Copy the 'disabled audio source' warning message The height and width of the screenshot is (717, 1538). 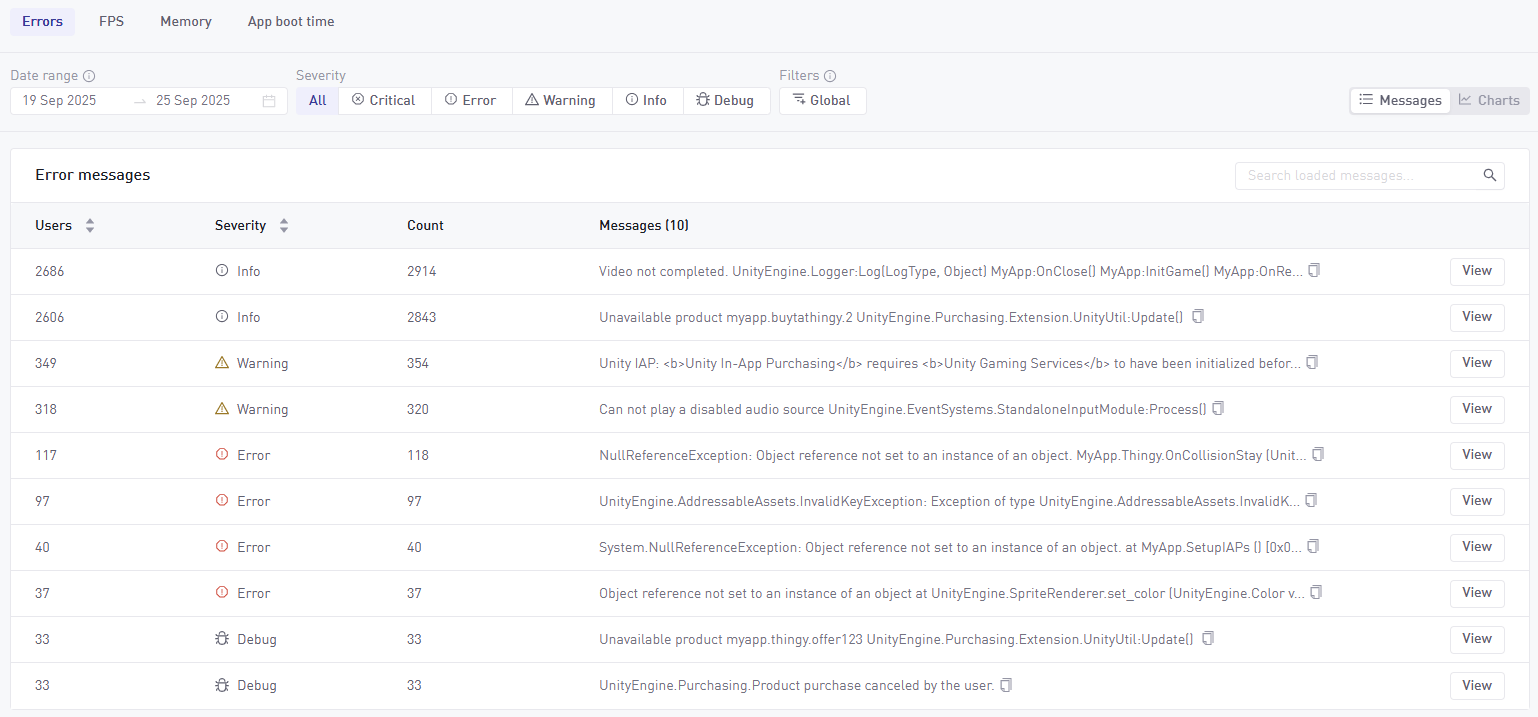(x=1218, y=409)
